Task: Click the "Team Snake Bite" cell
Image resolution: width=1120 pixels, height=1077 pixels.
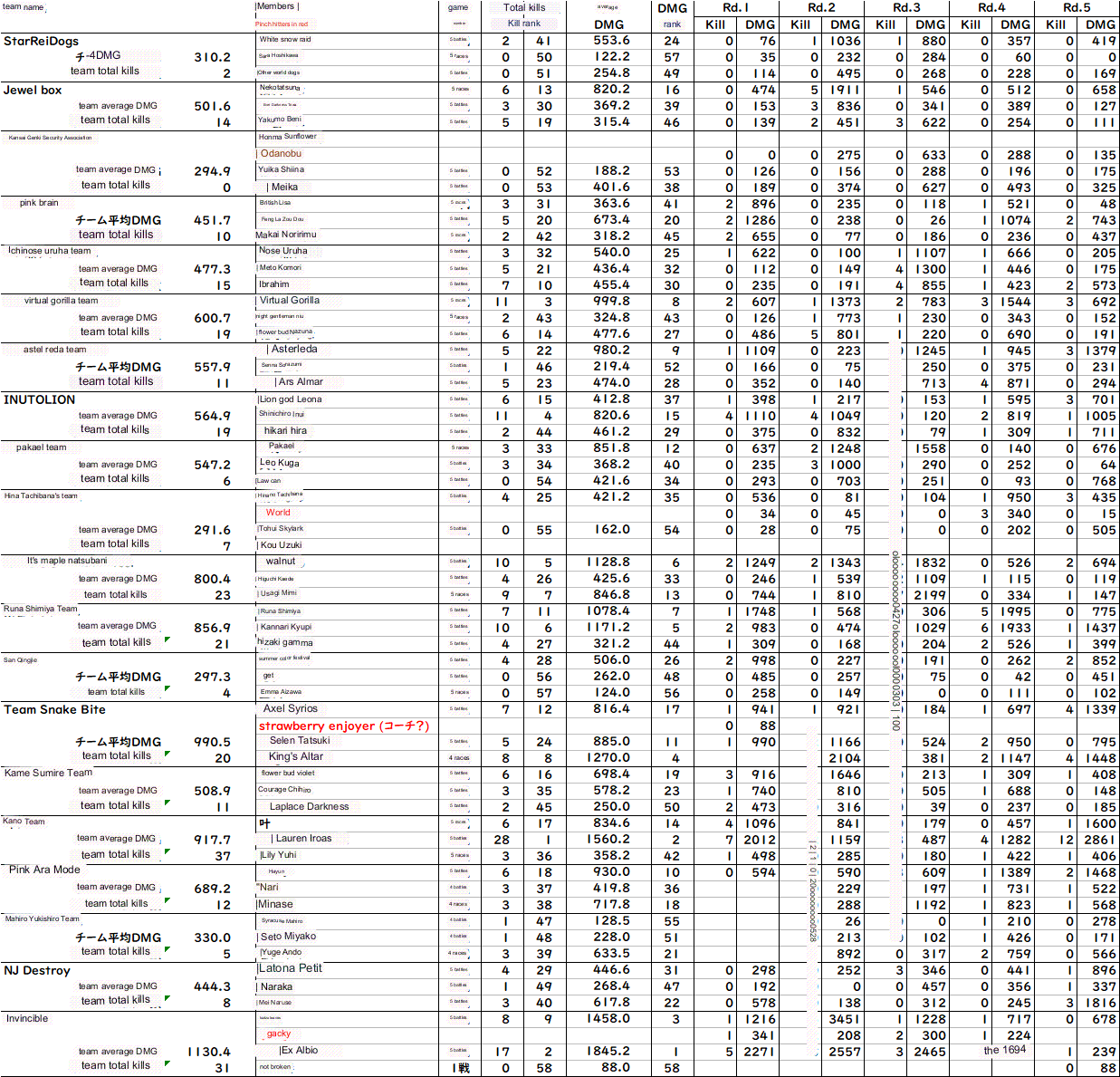Action: coord(54,709)
